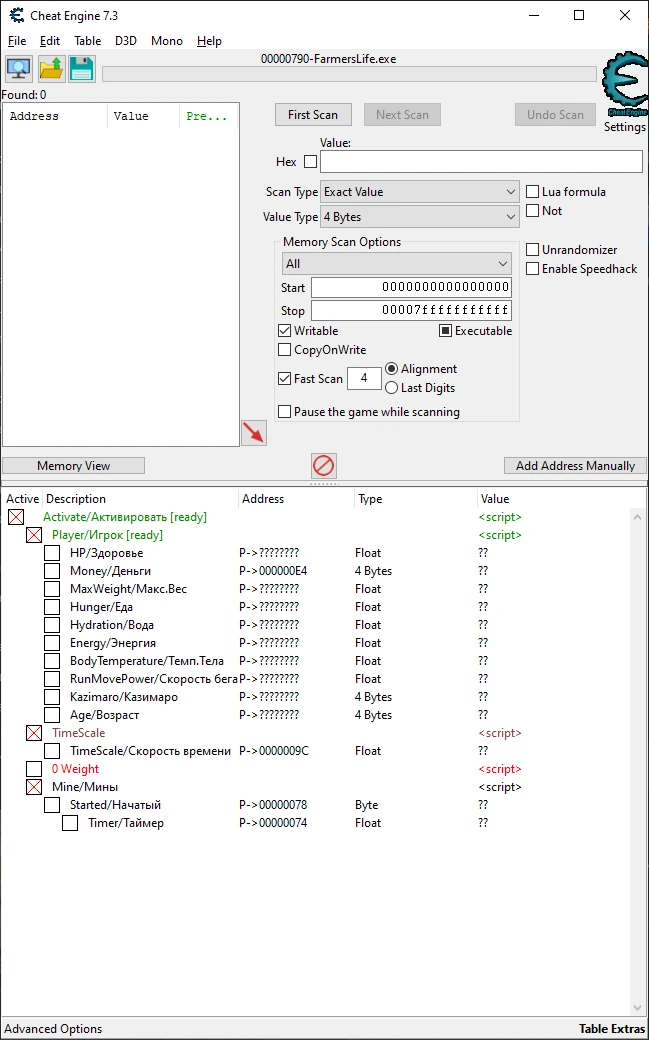Viewport: 649px width, 1040px height.
Task: Toggle the Executable checkbox
Action: coord(446,331)
